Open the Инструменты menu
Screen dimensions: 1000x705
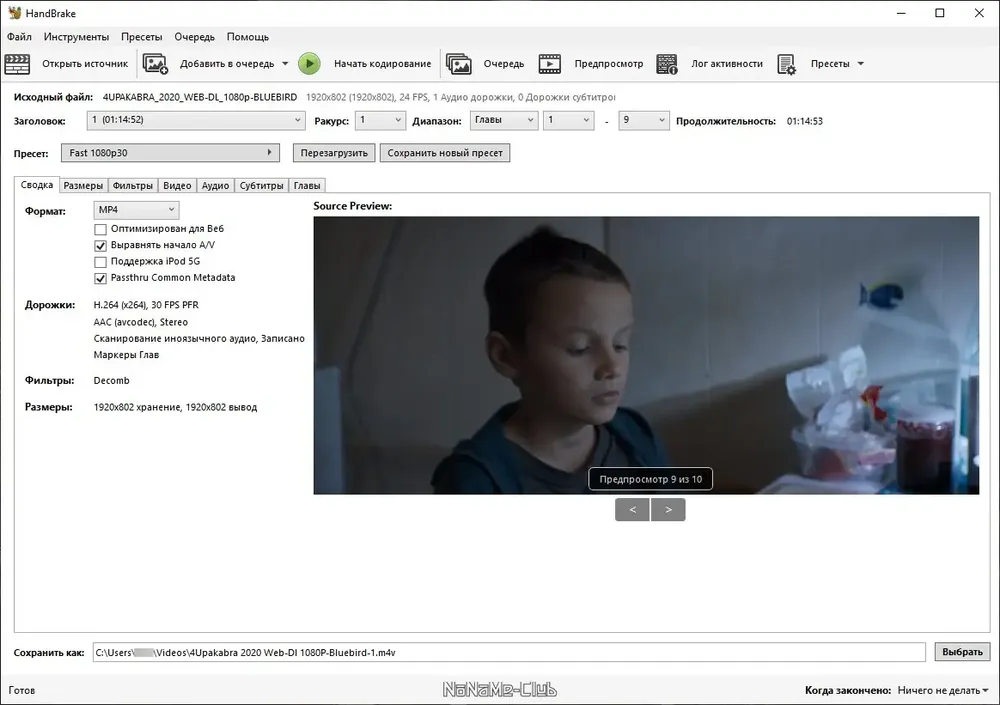77,37
